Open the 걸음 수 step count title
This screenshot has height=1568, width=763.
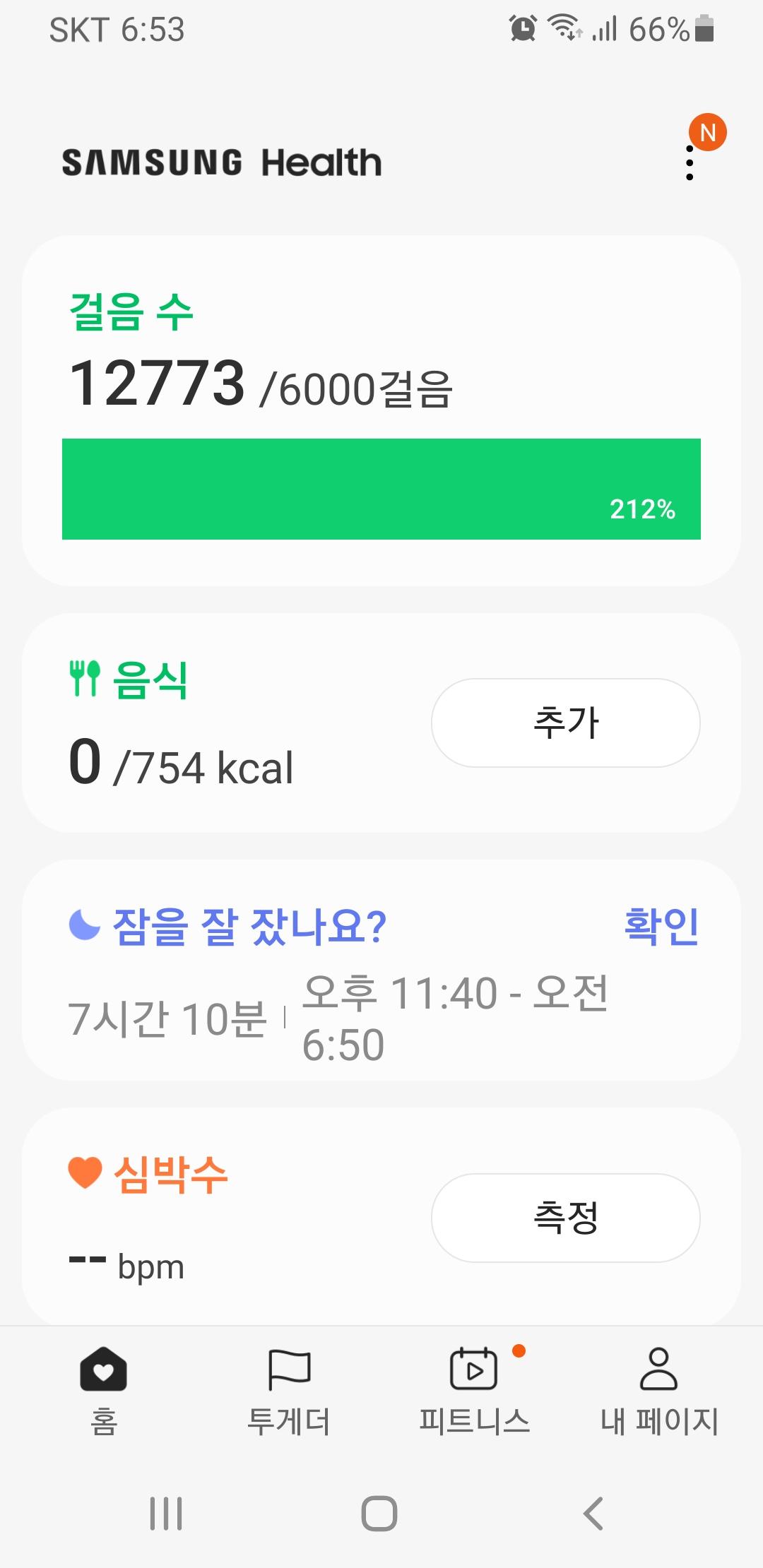click(131, 311)
